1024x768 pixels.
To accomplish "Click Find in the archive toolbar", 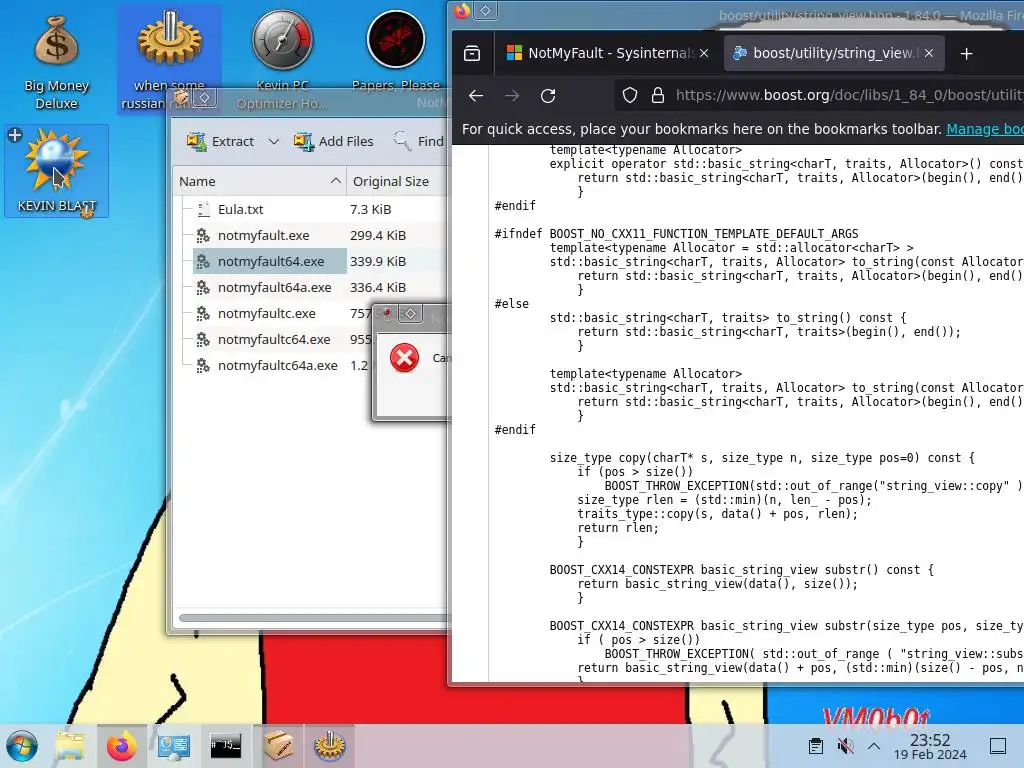I will 419,141.
